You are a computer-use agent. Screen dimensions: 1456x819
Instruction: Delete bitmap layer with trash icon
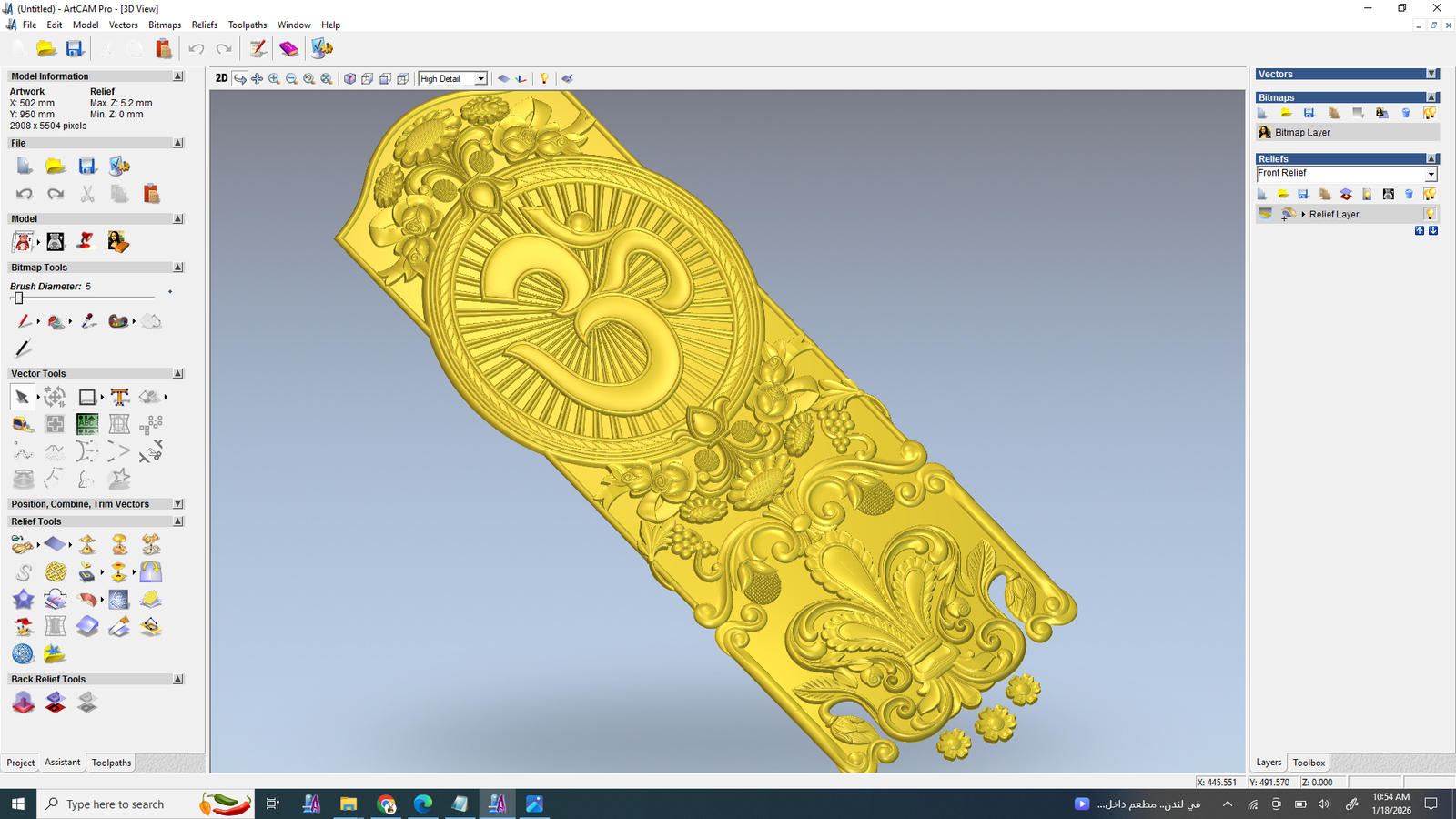pos(1406,113)
